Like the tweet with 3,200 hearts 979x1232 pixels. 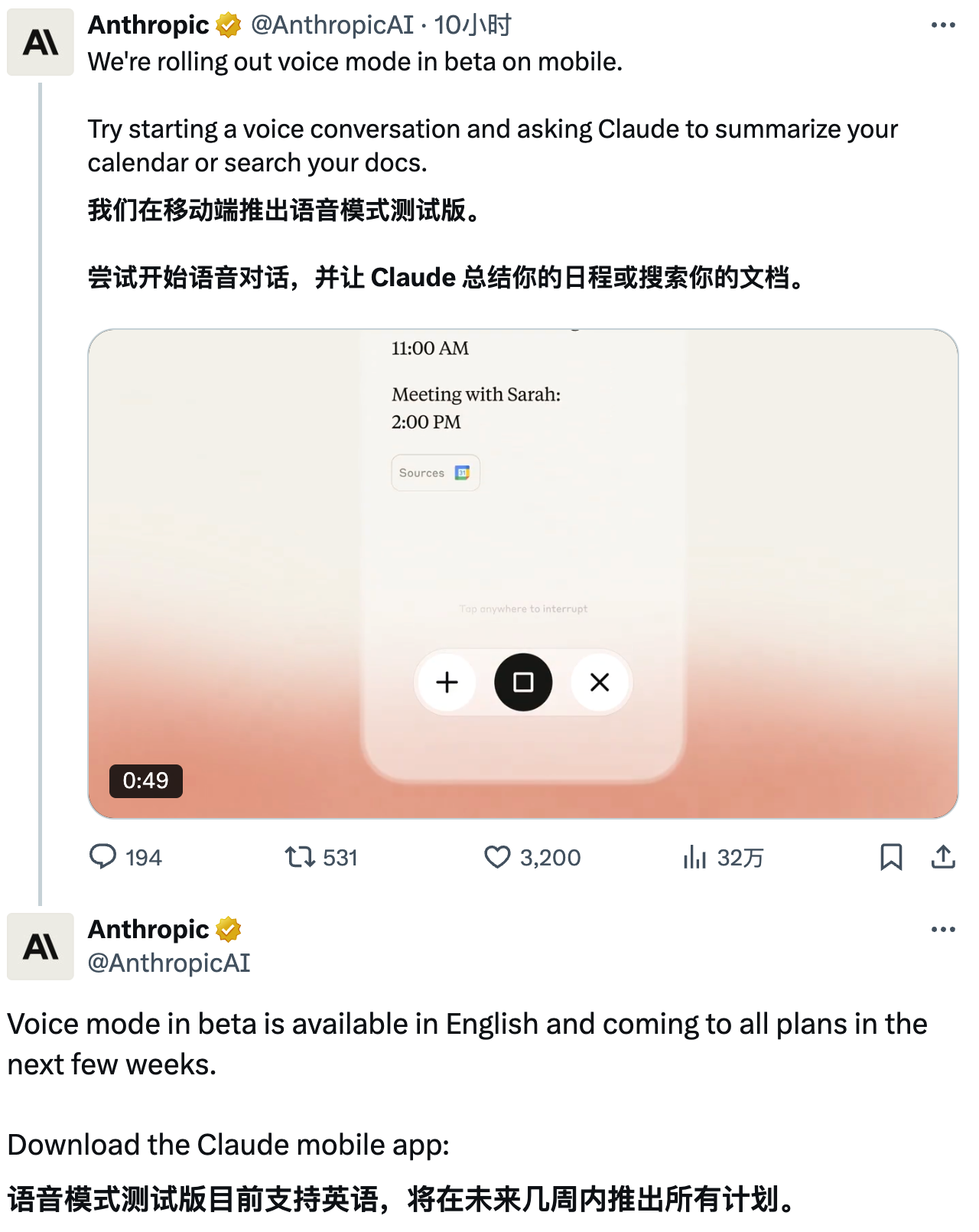(x=532, y=857)
